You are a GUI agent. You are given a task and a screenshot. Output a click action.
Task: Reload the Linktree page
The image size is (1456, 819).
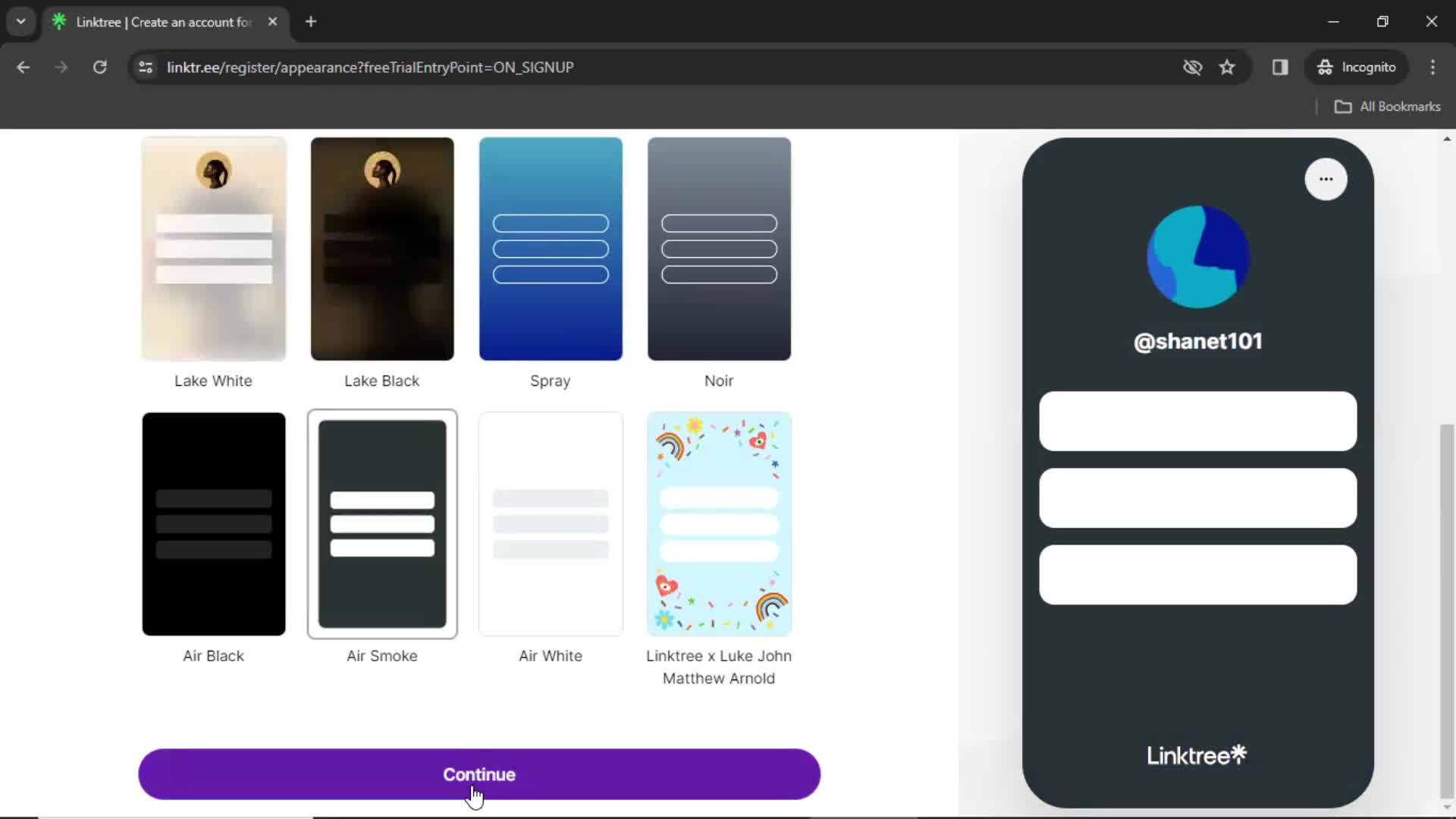(99, 67)
